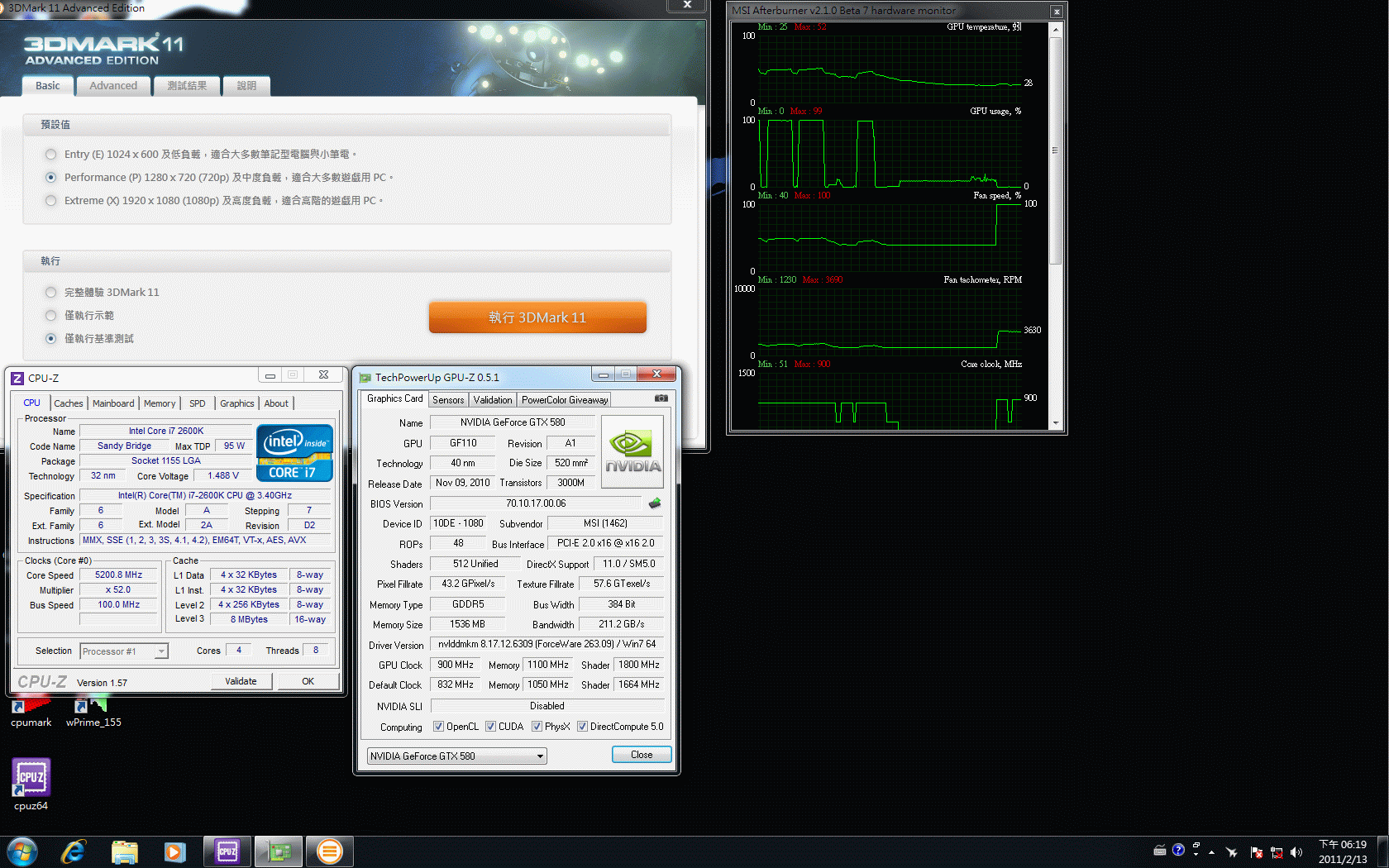
Task: Open the PowerColor Giveaway tab
Action: 565,400
